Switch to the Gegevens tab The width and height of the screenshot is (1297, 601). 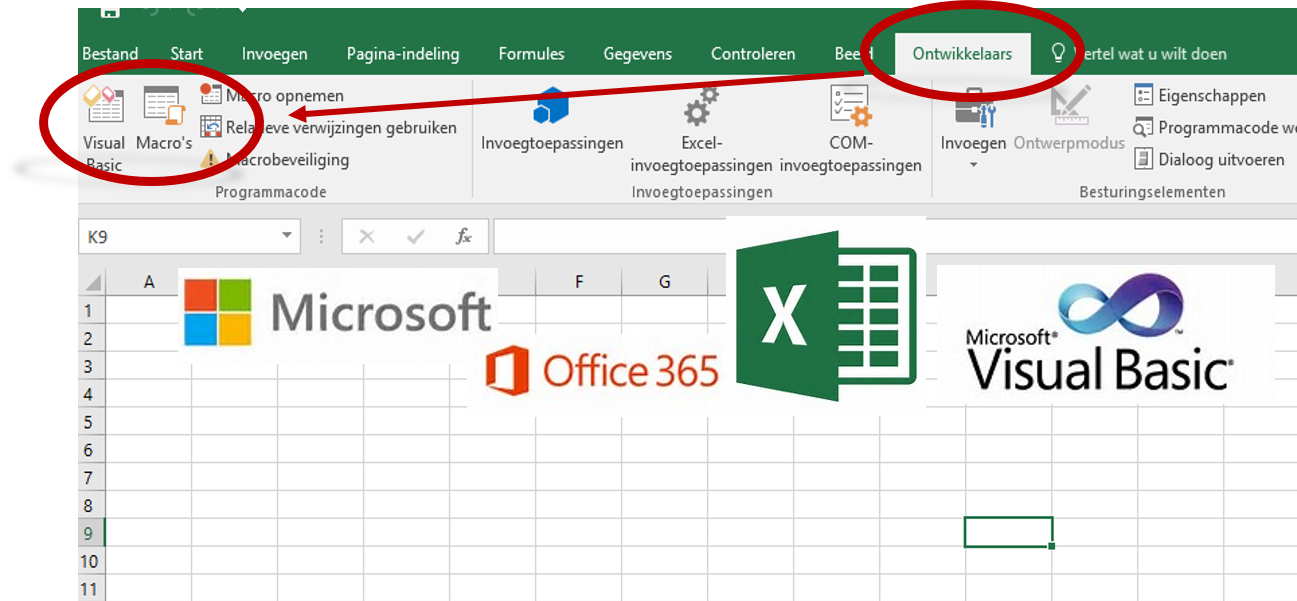click(x=638, y=54)
